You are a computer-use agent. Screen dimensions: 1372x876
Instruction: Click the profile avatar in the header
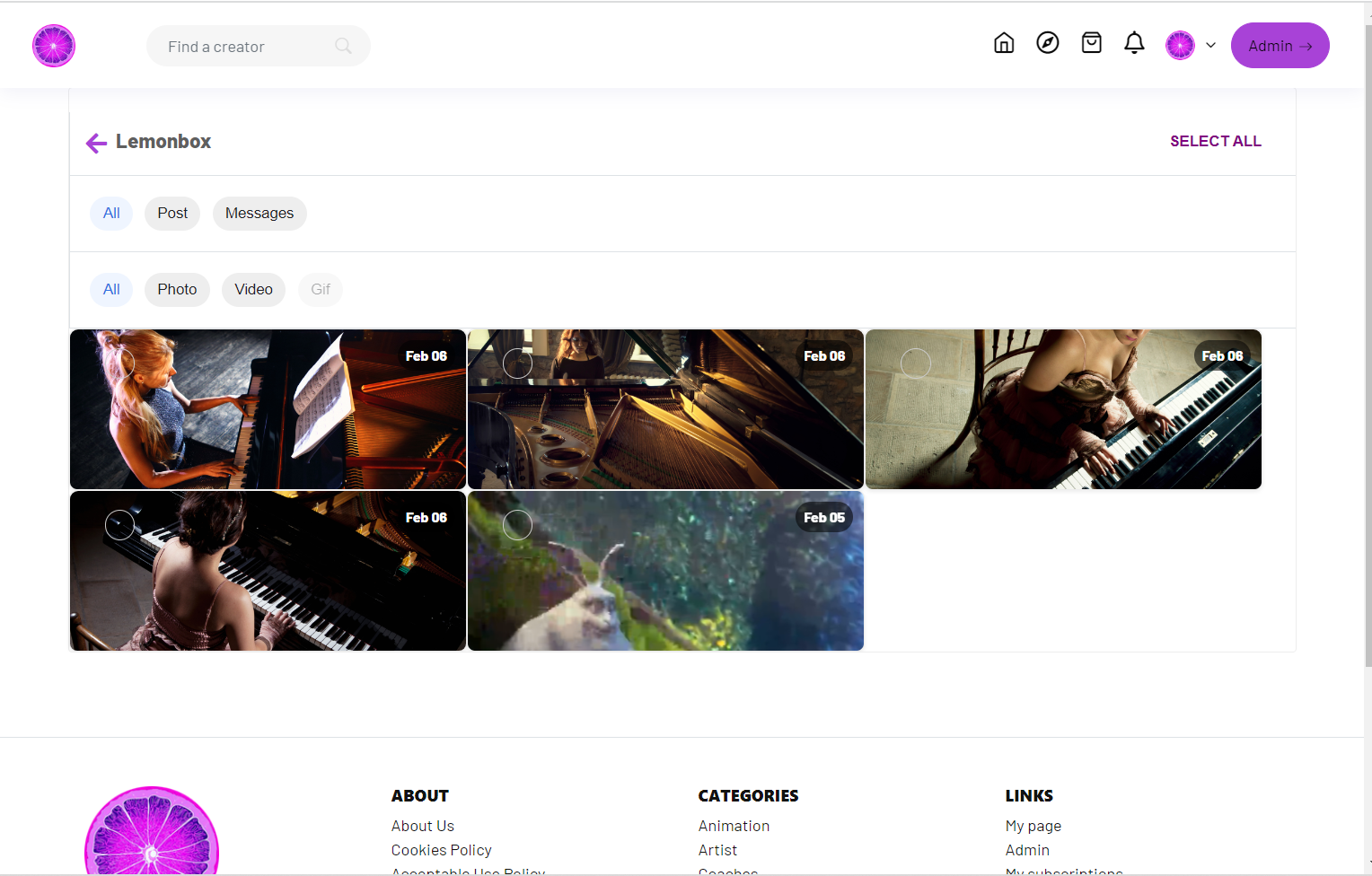[x=1180, y=45]
